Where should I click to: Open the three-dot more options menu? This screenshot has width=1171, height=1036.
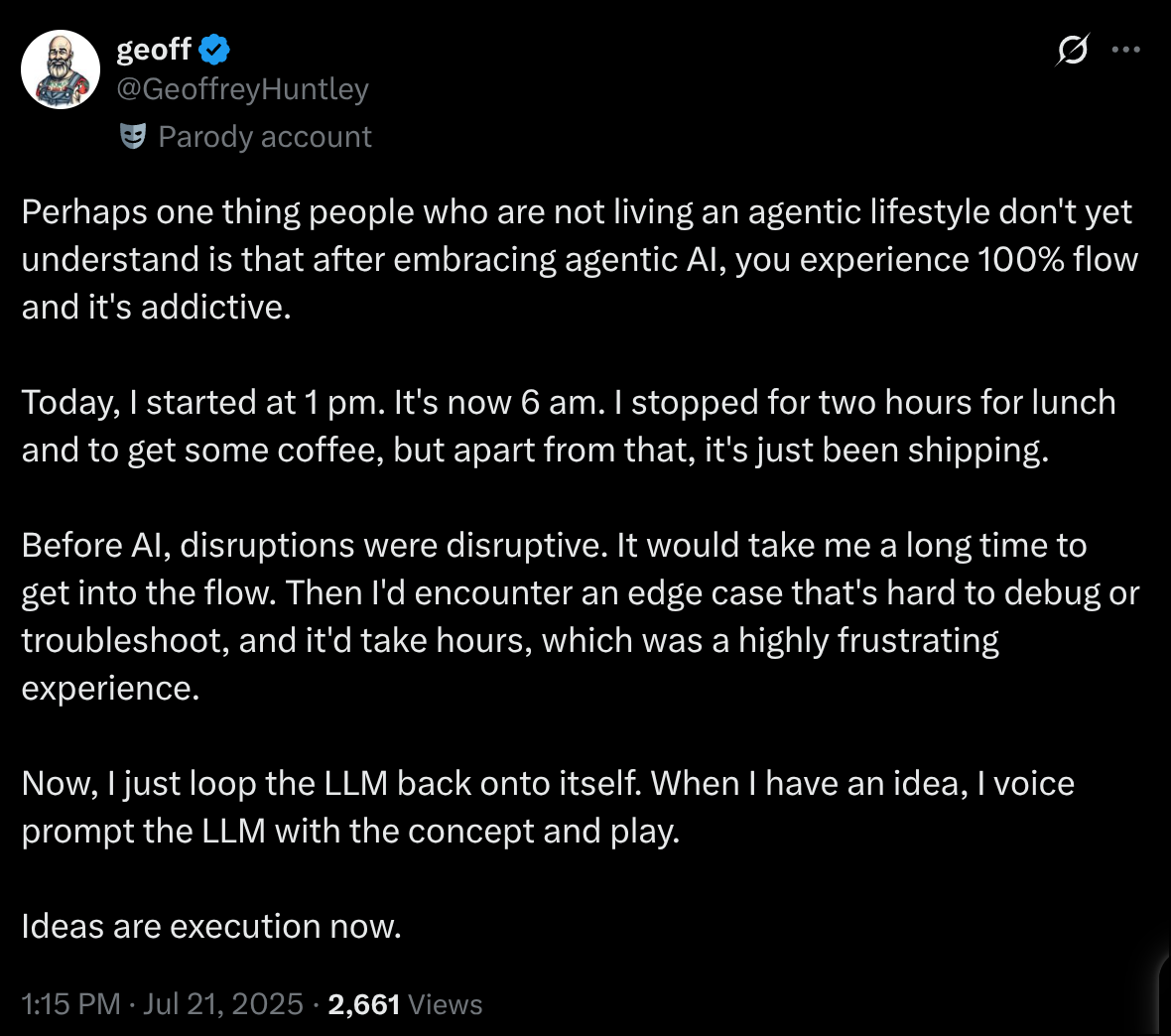(x=1126, y=50)
